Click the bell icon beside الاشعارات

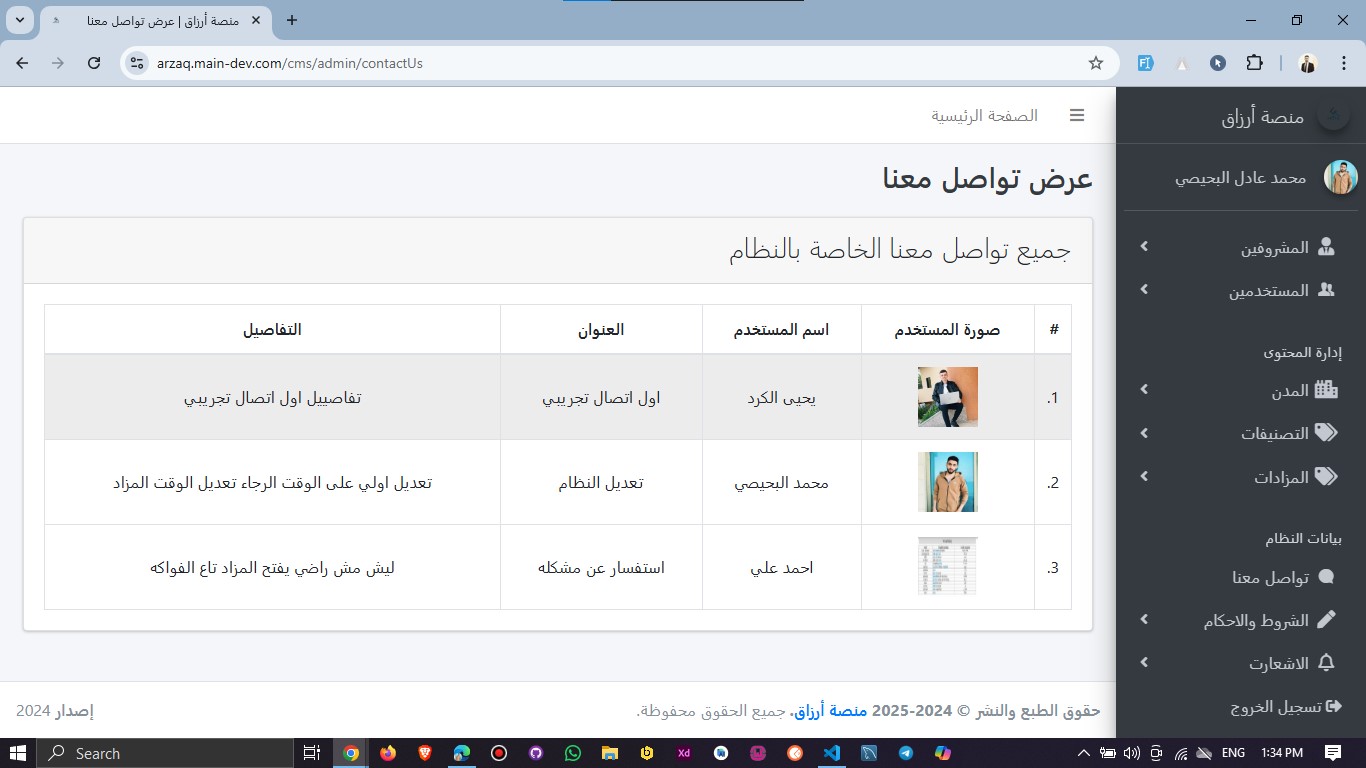click(1326, 663)
